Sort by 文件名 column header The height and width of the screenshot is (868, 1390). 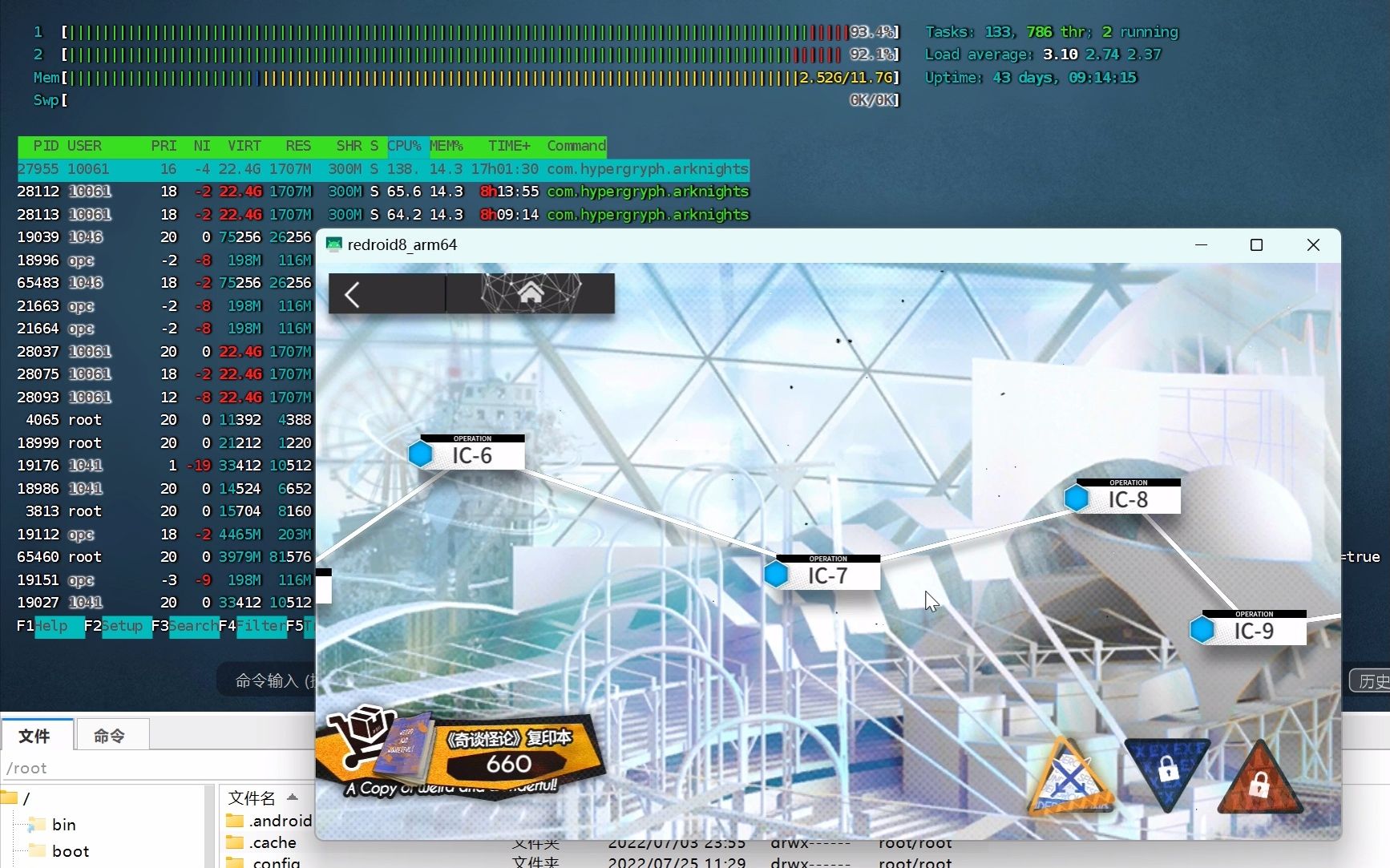tap(252, 797)
